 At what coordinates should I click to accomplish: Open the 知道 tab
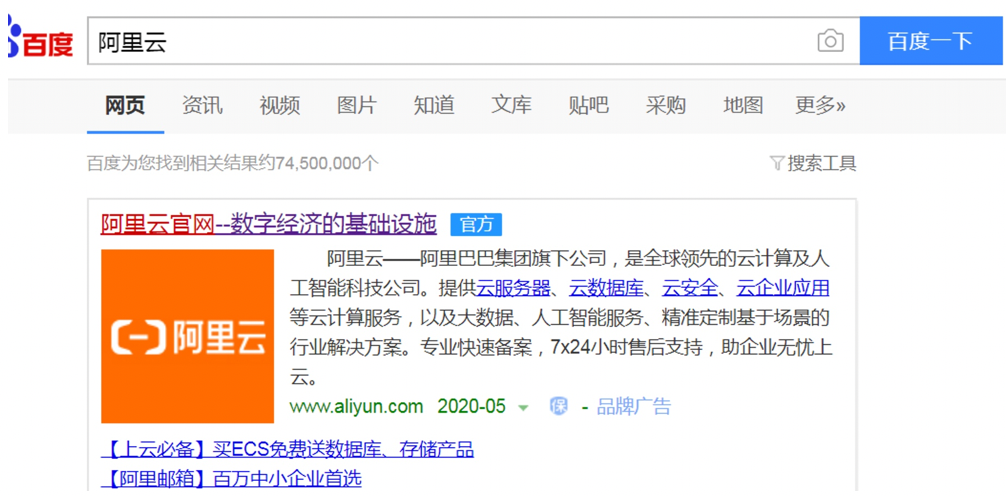click(x=434, y=105)
